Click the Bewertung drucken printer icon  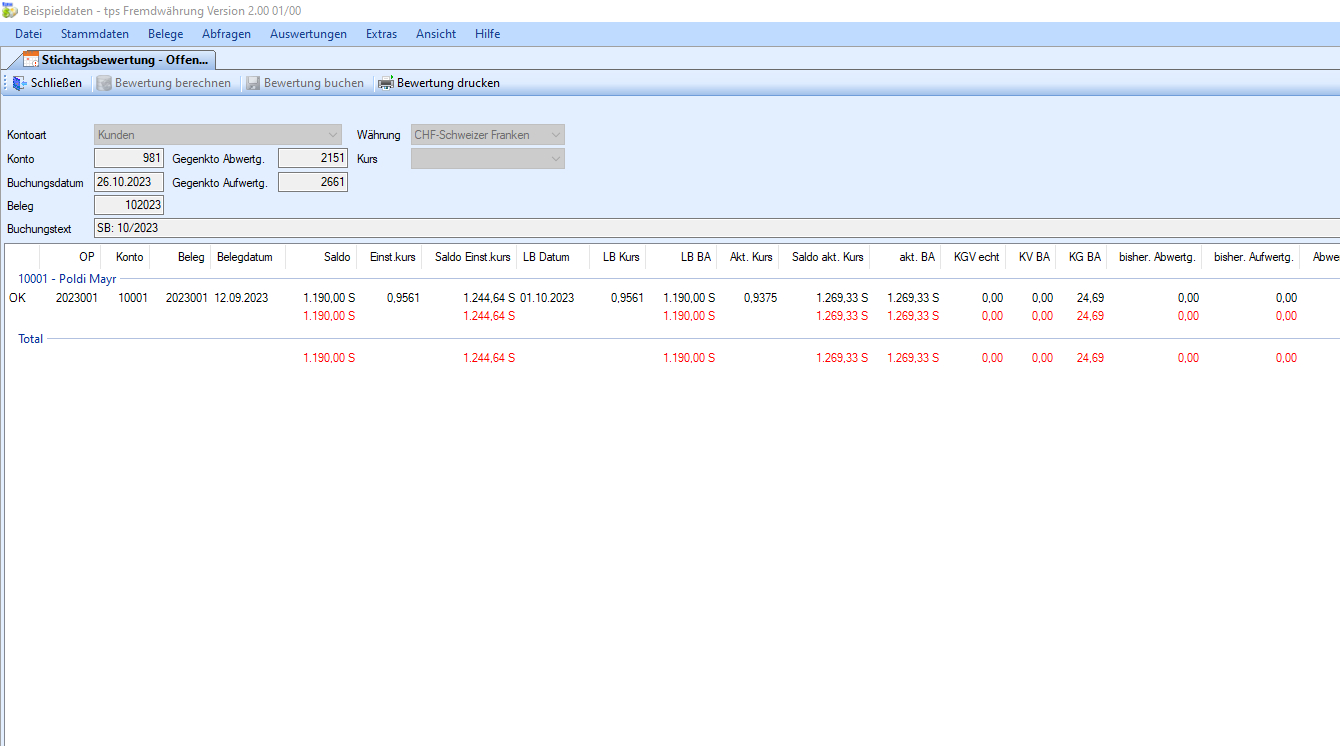pyautogui.click(x=385, y=83)
